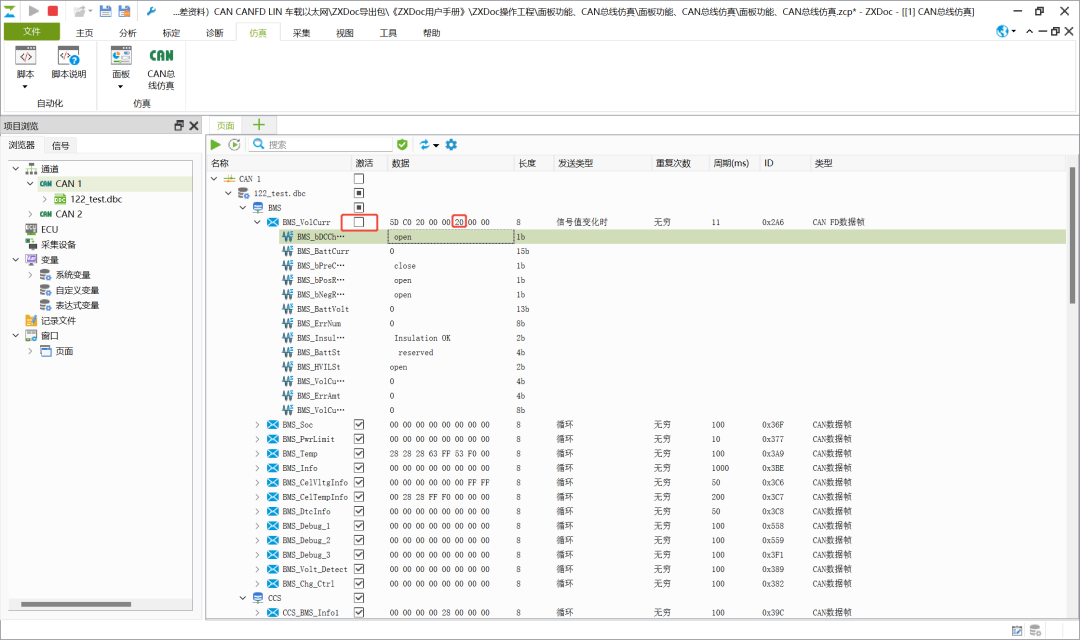Uncheck the BMS_Chg_Ctrl activation checkbox
Screen dimensions: 1080x640
pos(359,584)
